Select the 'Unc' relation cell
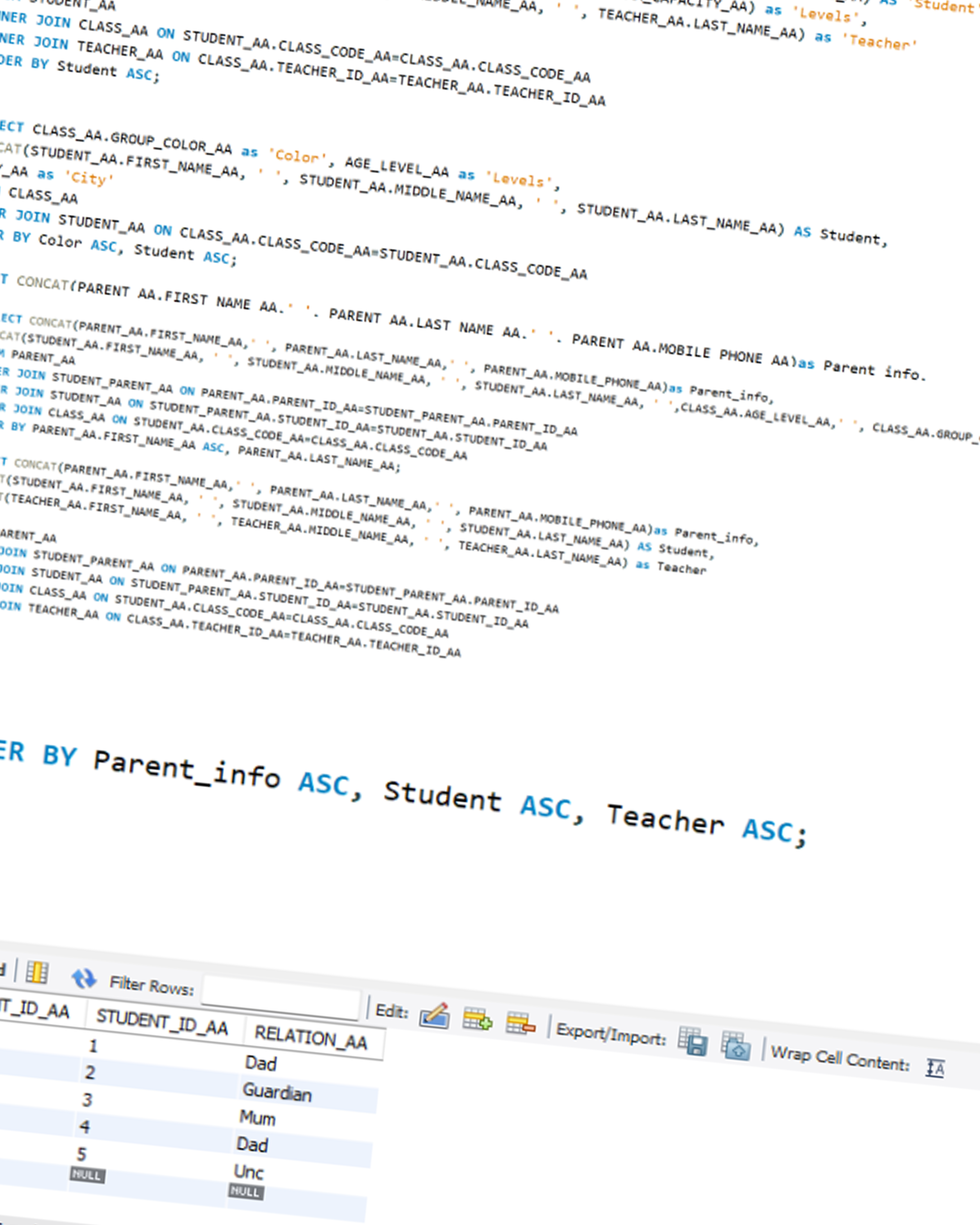The height and width of the screenshot is (1225, 980). 249,1172
